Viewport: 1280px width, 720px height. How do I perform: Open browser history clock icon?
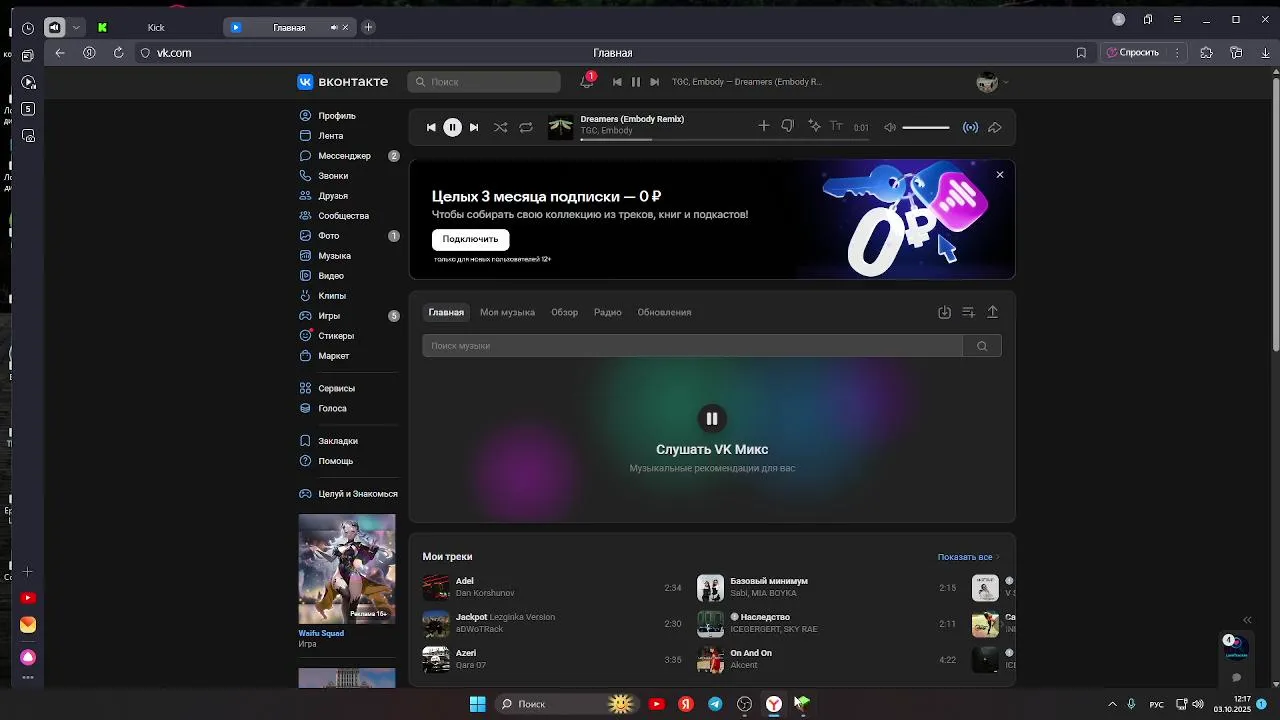(x=27, y=29)
